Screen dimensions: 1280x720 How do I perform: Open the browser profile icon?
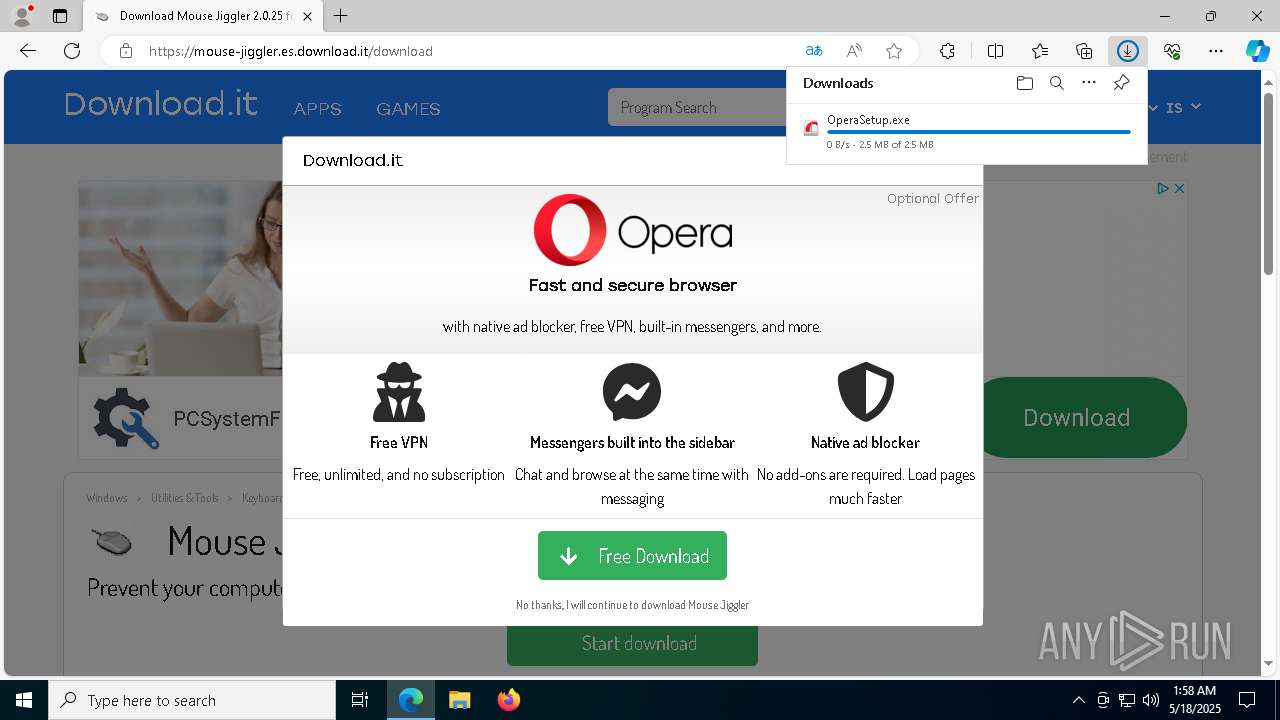coord(22,16)
